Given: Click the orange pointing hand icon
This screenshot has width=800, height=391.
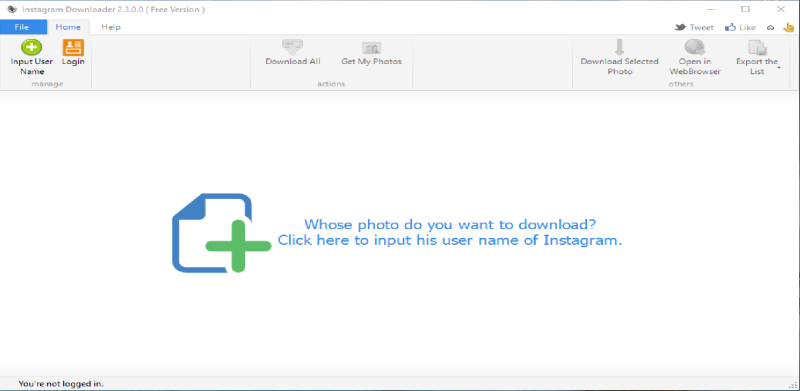Looking at the screenshot, I should pos(789,28).
